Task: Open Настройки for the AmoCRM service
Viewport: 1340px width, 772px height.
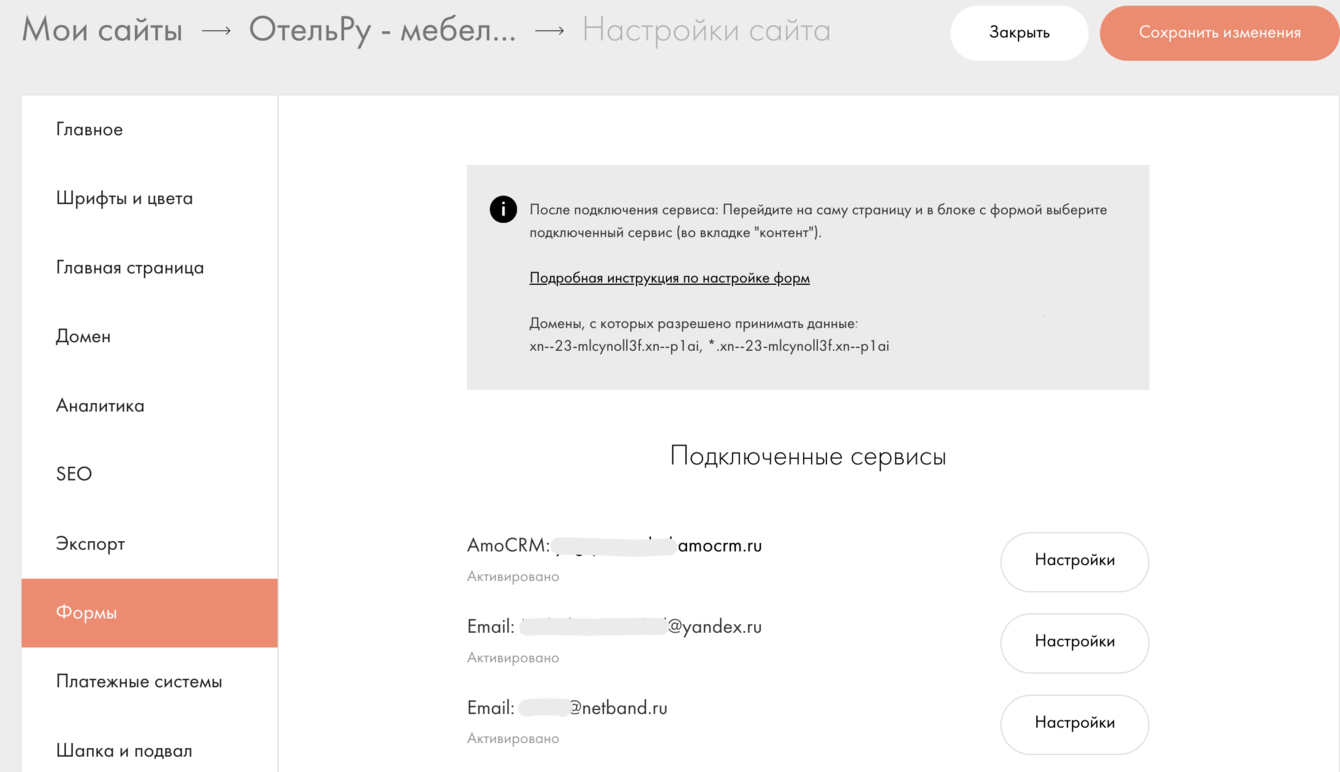Action: pos(1074,561)
